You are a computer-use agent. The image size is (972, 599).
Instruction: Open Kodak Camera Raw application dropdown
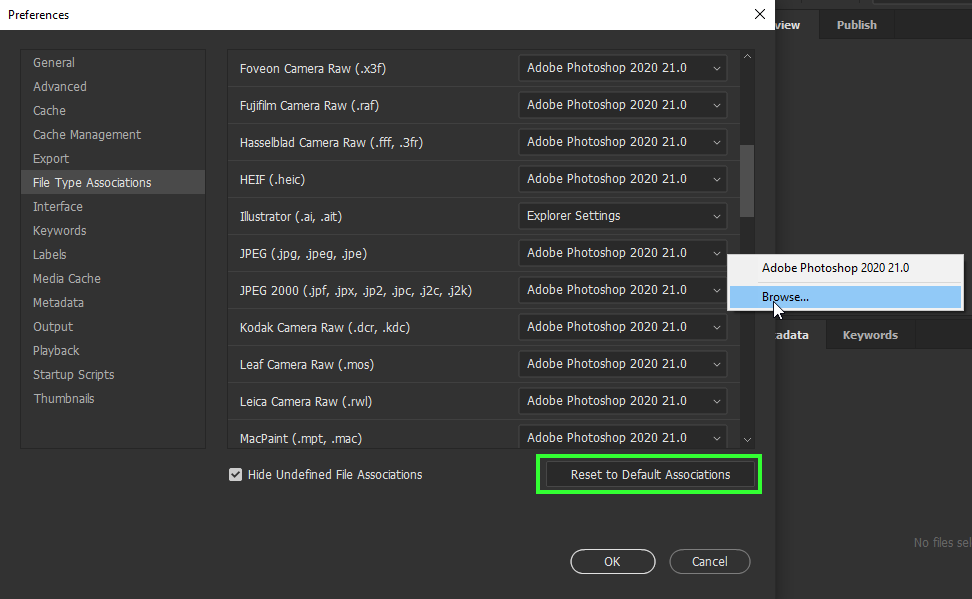point(622,327)
